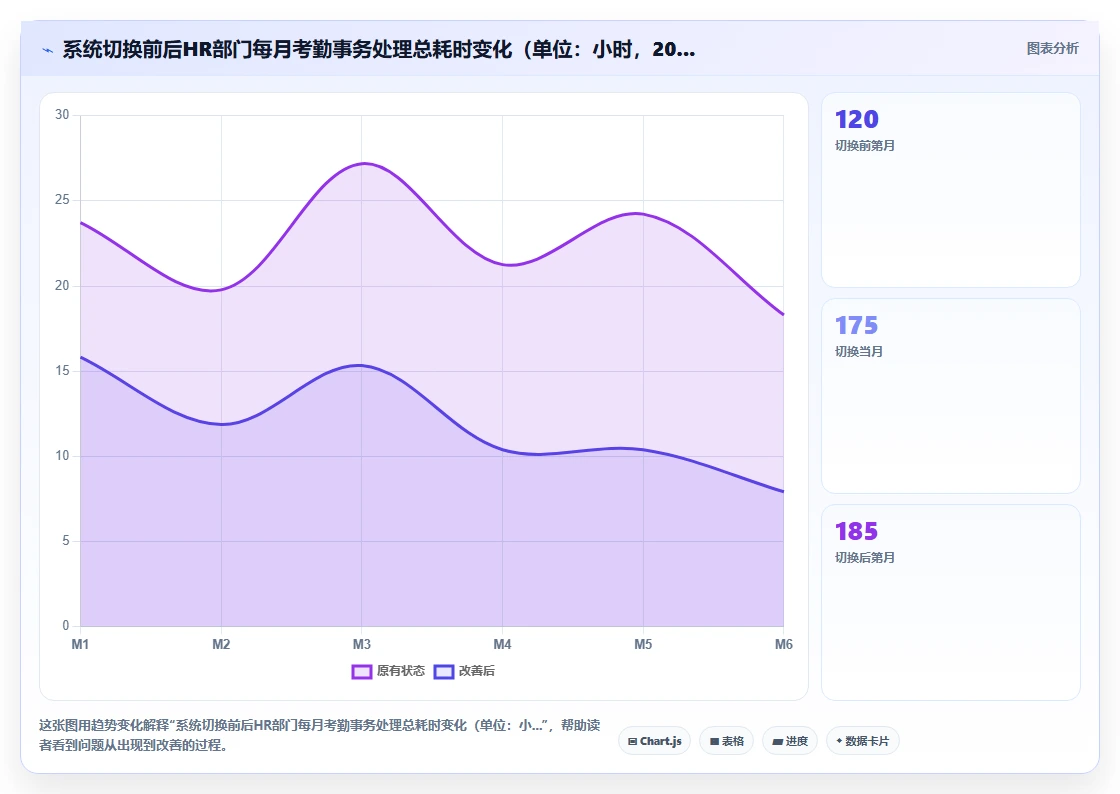Click the 切换前第月 label
The height and width of the screenshot is (794, 1120).
point(865,146)
